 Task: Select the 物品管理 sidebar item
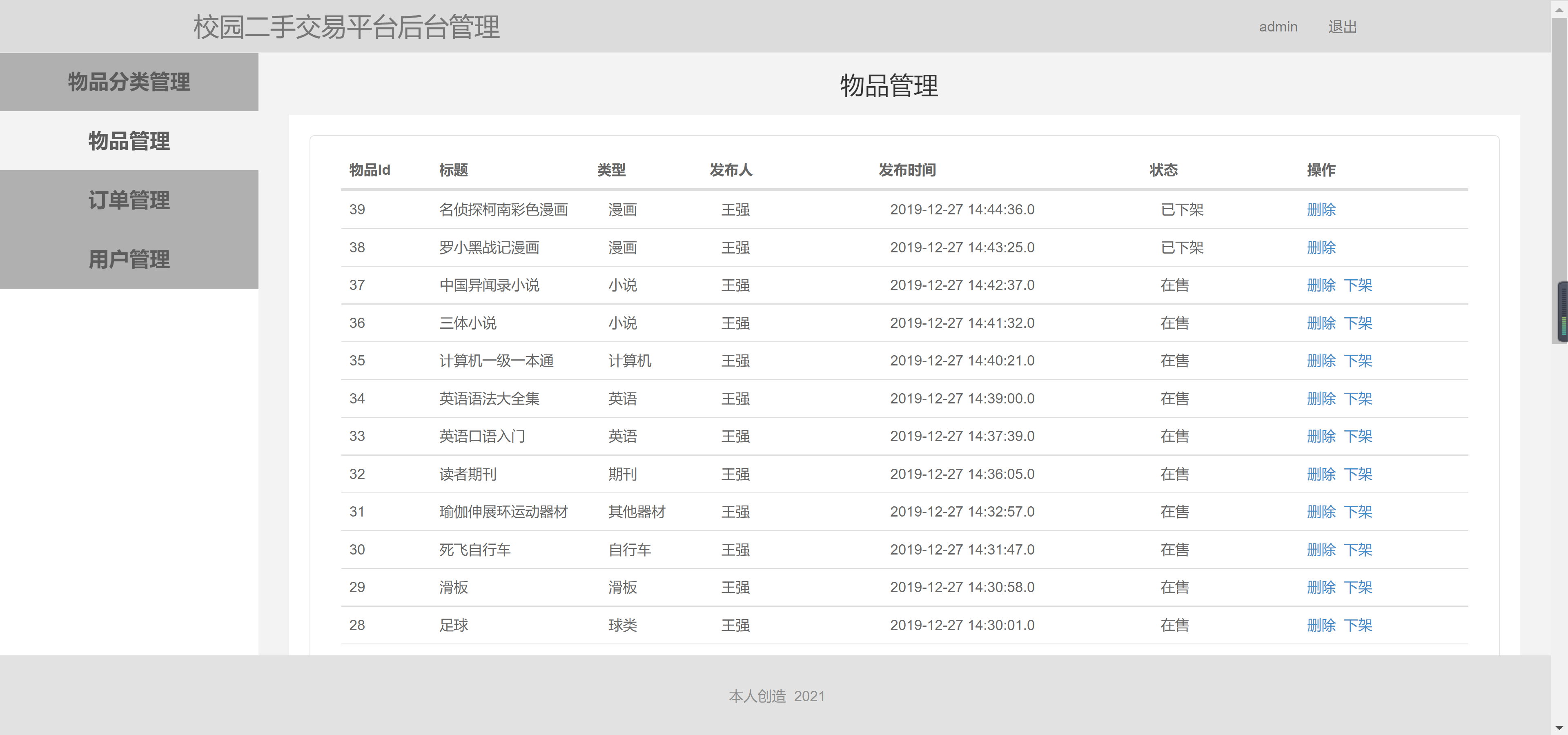[129, 140]
